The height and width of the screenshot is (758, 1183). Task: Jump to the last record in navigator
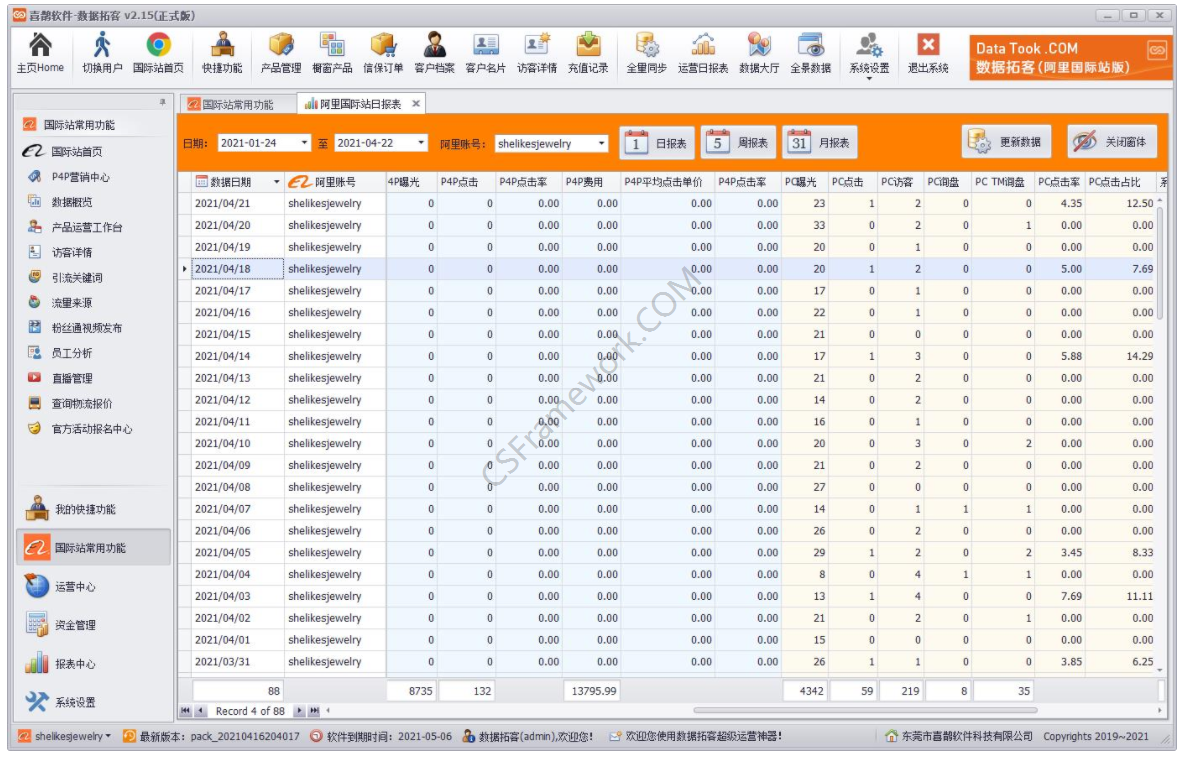point(314,710)
